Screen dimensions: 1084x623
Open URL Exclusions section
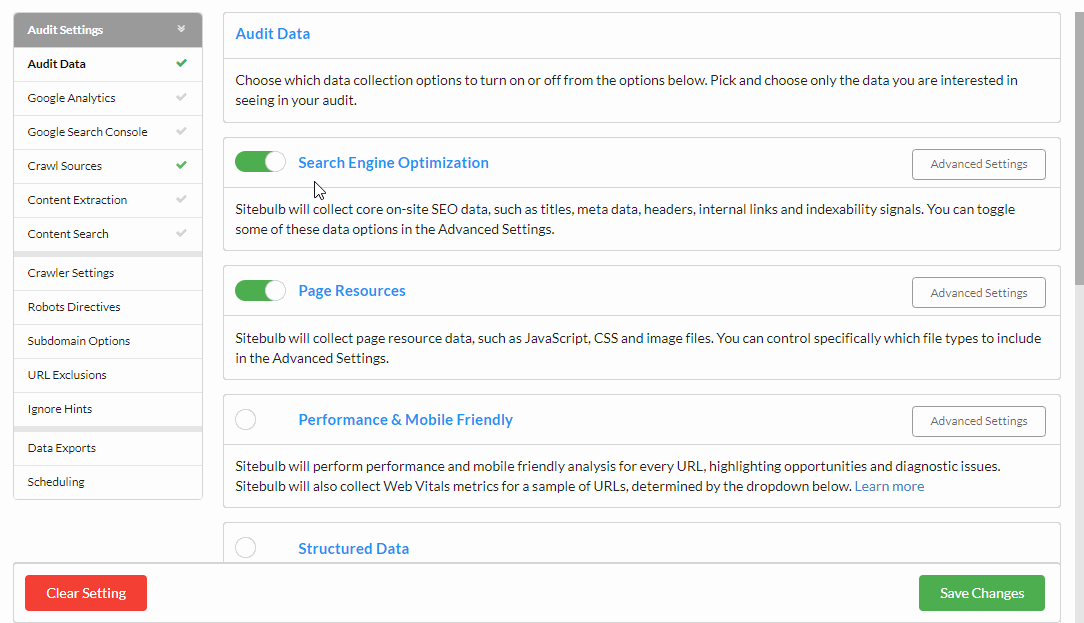[108, 375]
